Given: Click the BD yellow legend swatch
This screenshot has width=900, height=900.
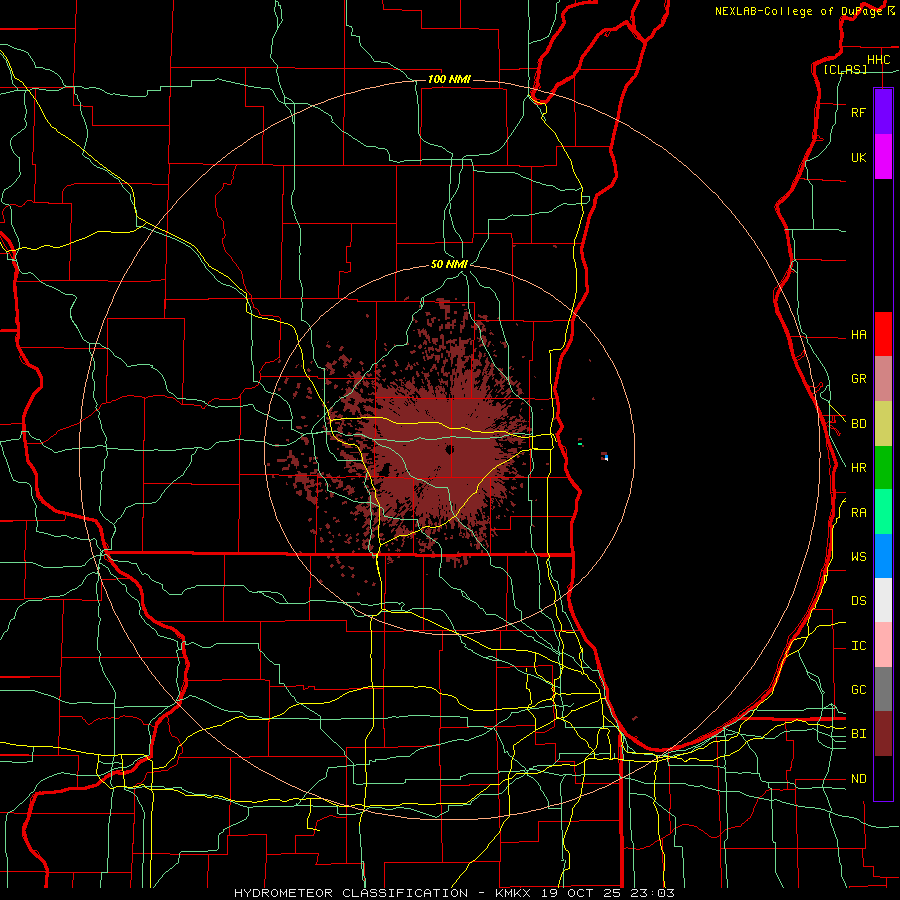Looking at the screenshot, I should point(883,424).
